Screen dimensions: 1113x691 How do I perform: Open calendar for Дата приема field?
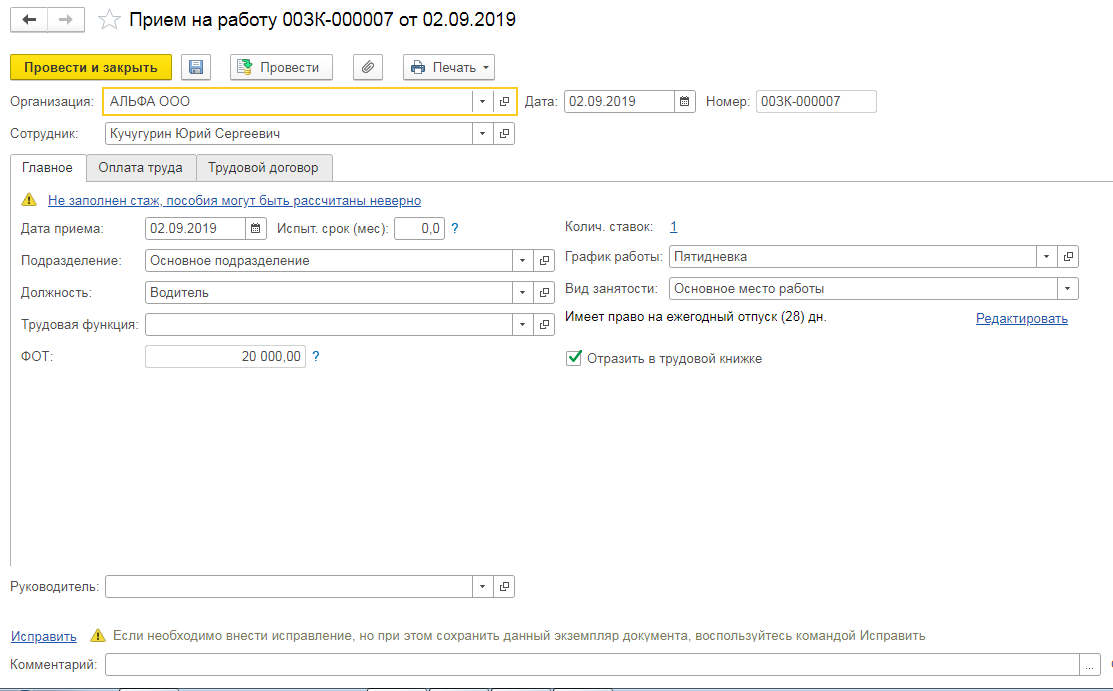[x=256, y=228]
